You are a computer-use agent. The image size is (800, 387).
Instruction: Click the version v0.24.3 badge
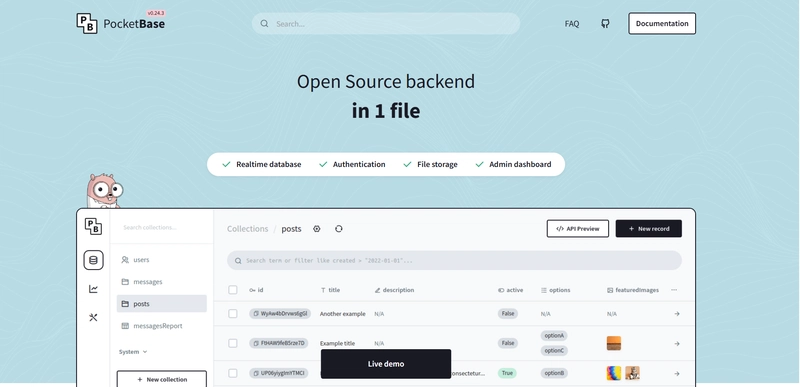click(x=156, y=13)
